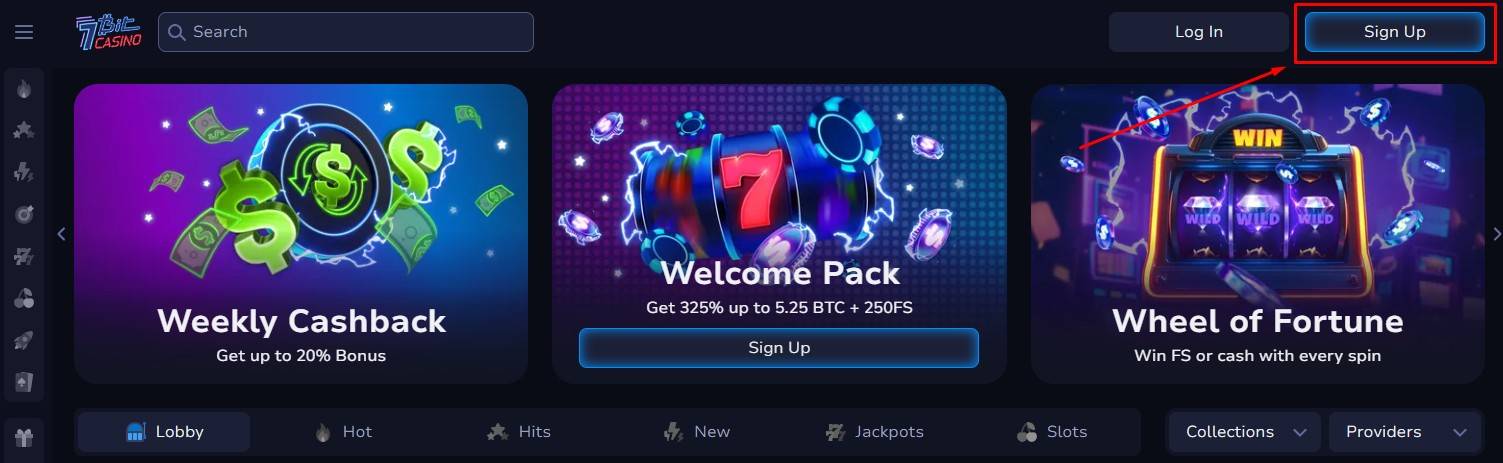Screen dimensions: 1503x463
Task: Open the playing card sidebar icon
Action: pos(24,382)
